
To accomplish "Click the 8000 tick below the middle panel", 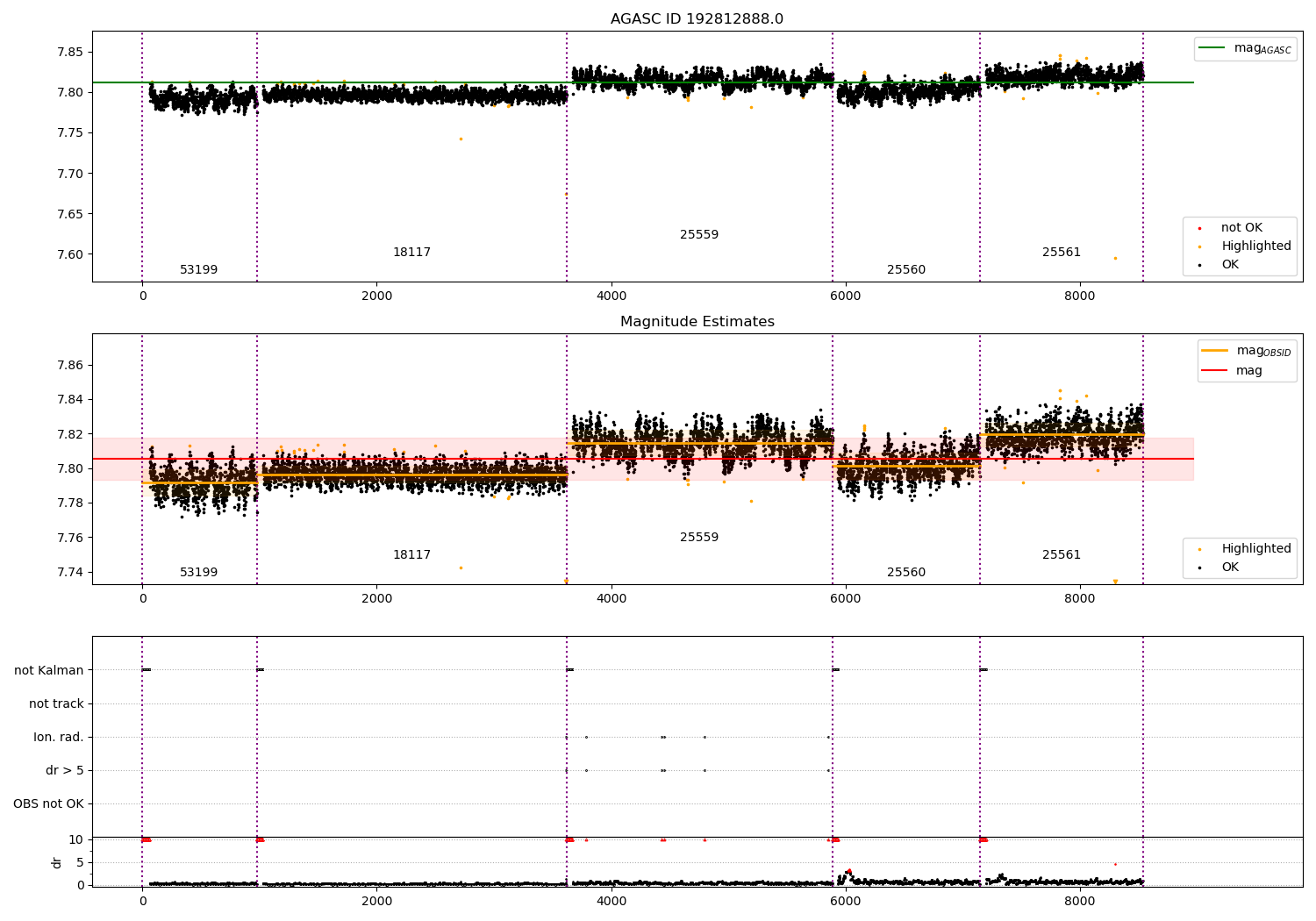I will 1080,599.
